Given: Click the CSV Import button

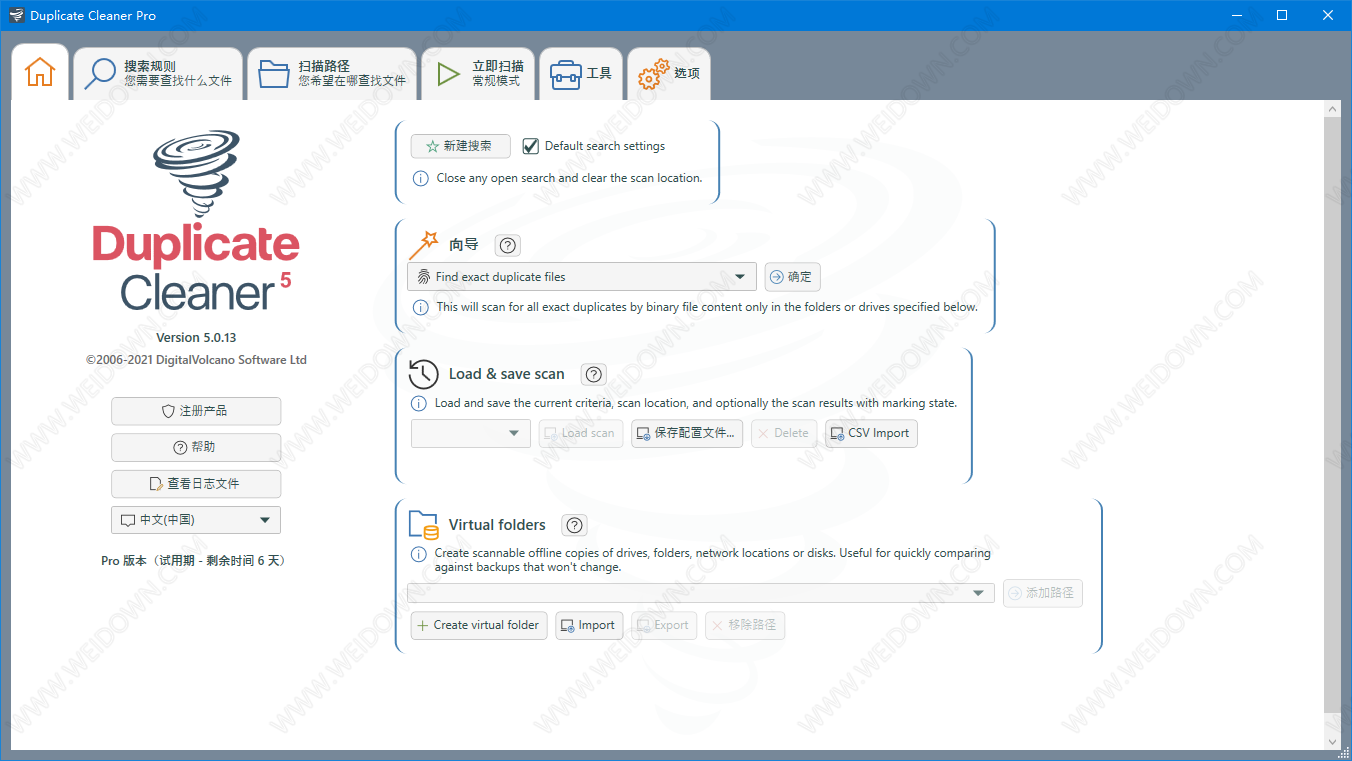Looking at the screenshot, I should click(871, 433).
